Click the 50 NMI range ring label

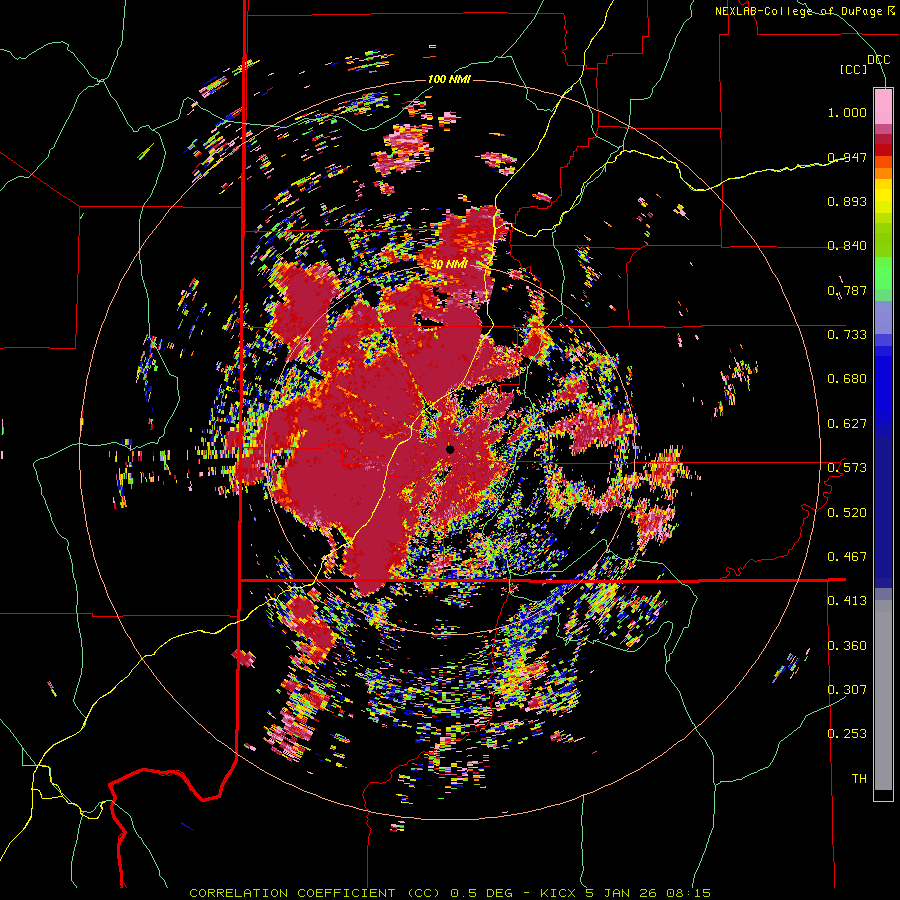click(x=449, y=265)
